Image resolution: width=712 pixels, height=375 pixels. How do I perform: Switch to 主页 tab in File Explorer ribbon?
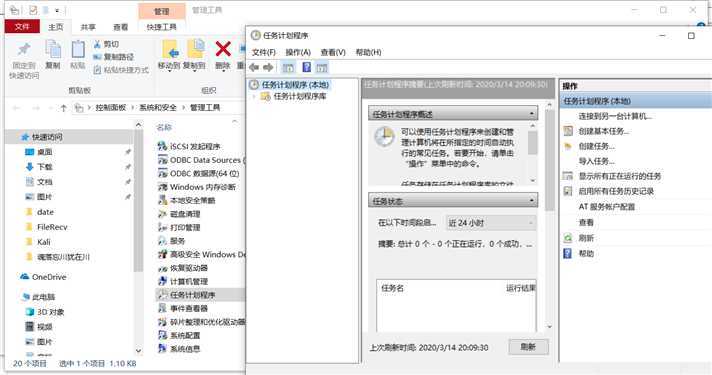tap(56, 27)
